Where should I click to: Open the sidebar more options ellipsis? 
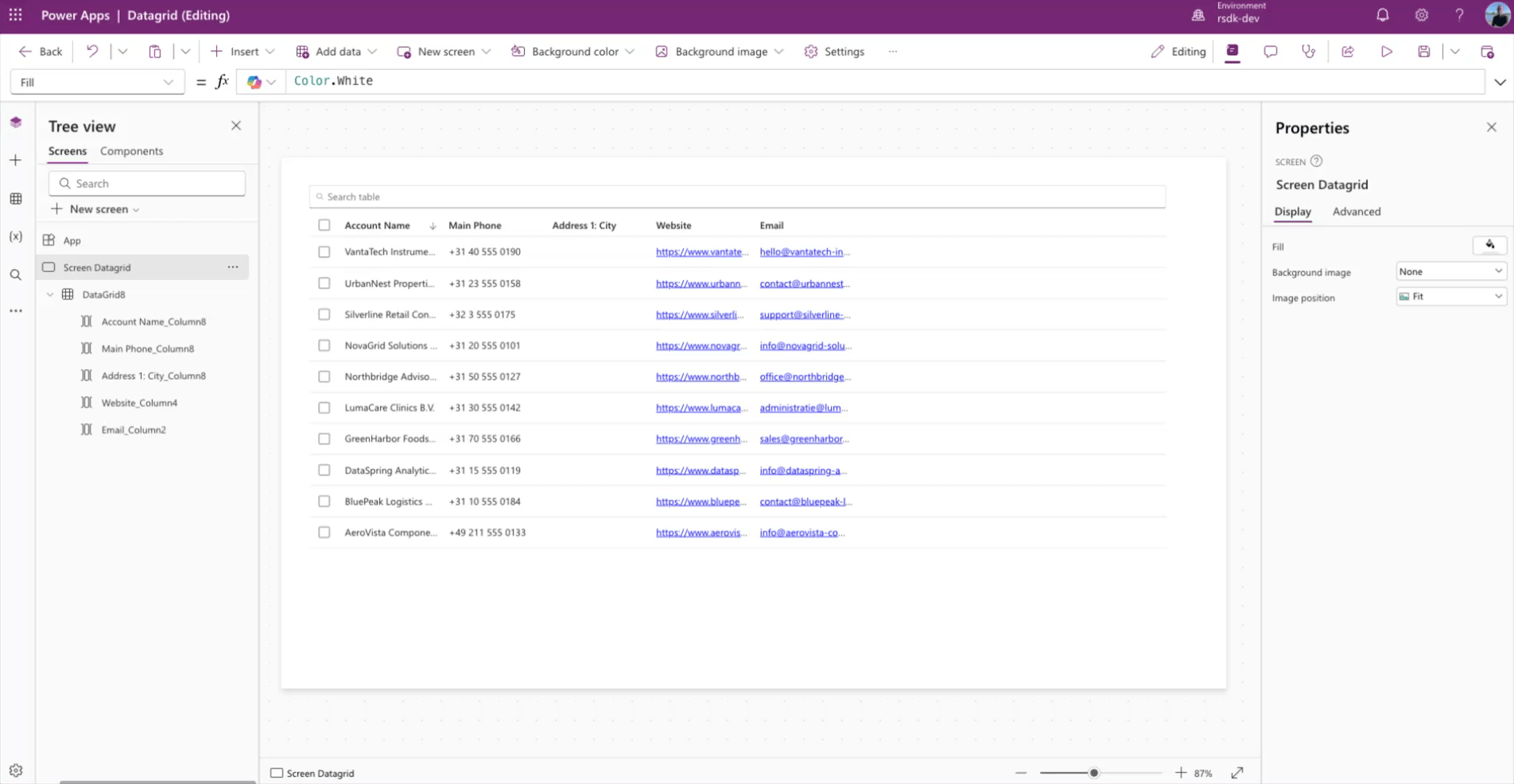(x=16, y=311)
